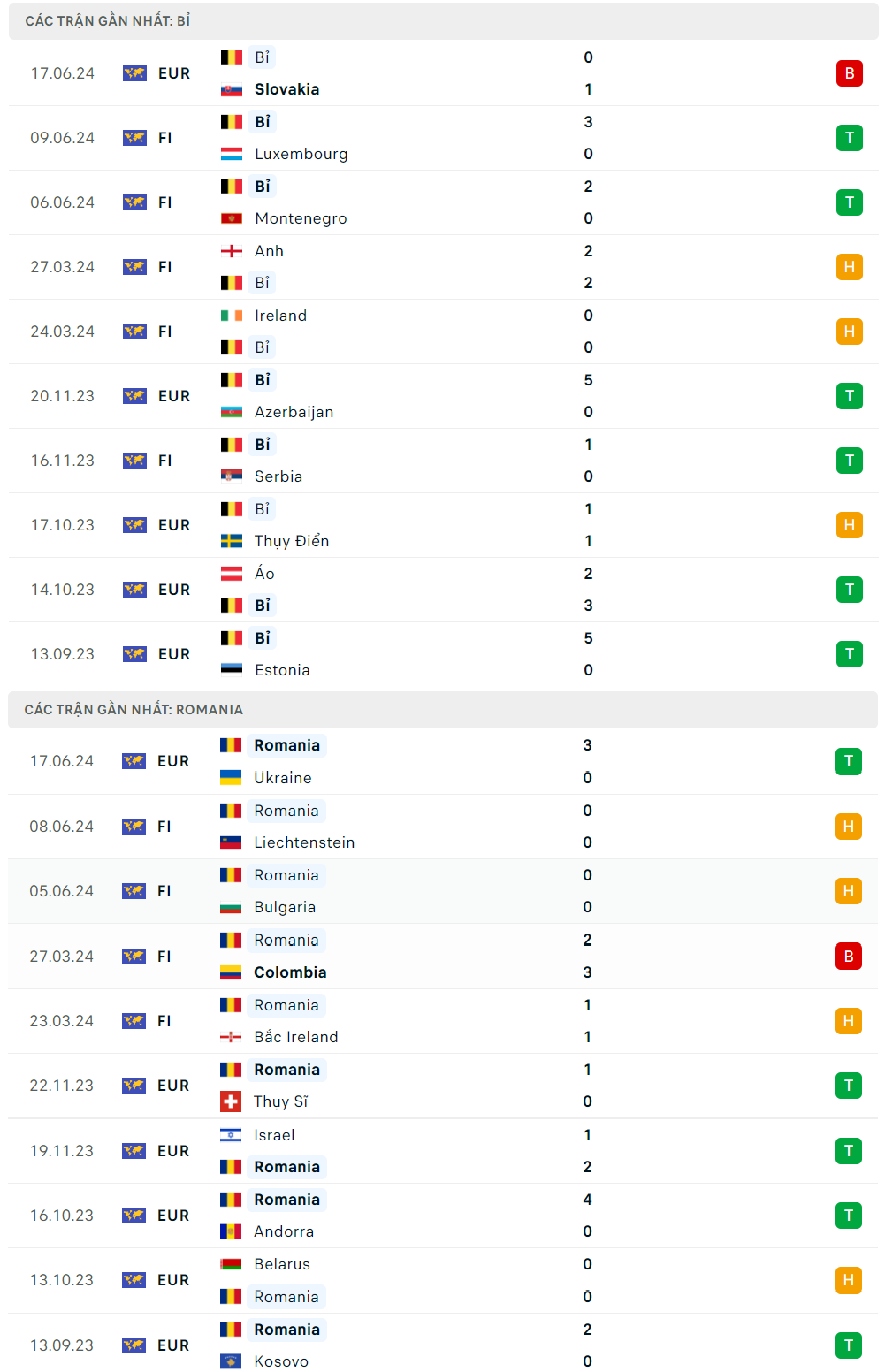Click the Colombia flag icon
Viewport: 885px width, 1372px height.
pyautogui.click(x=231, y=972)
